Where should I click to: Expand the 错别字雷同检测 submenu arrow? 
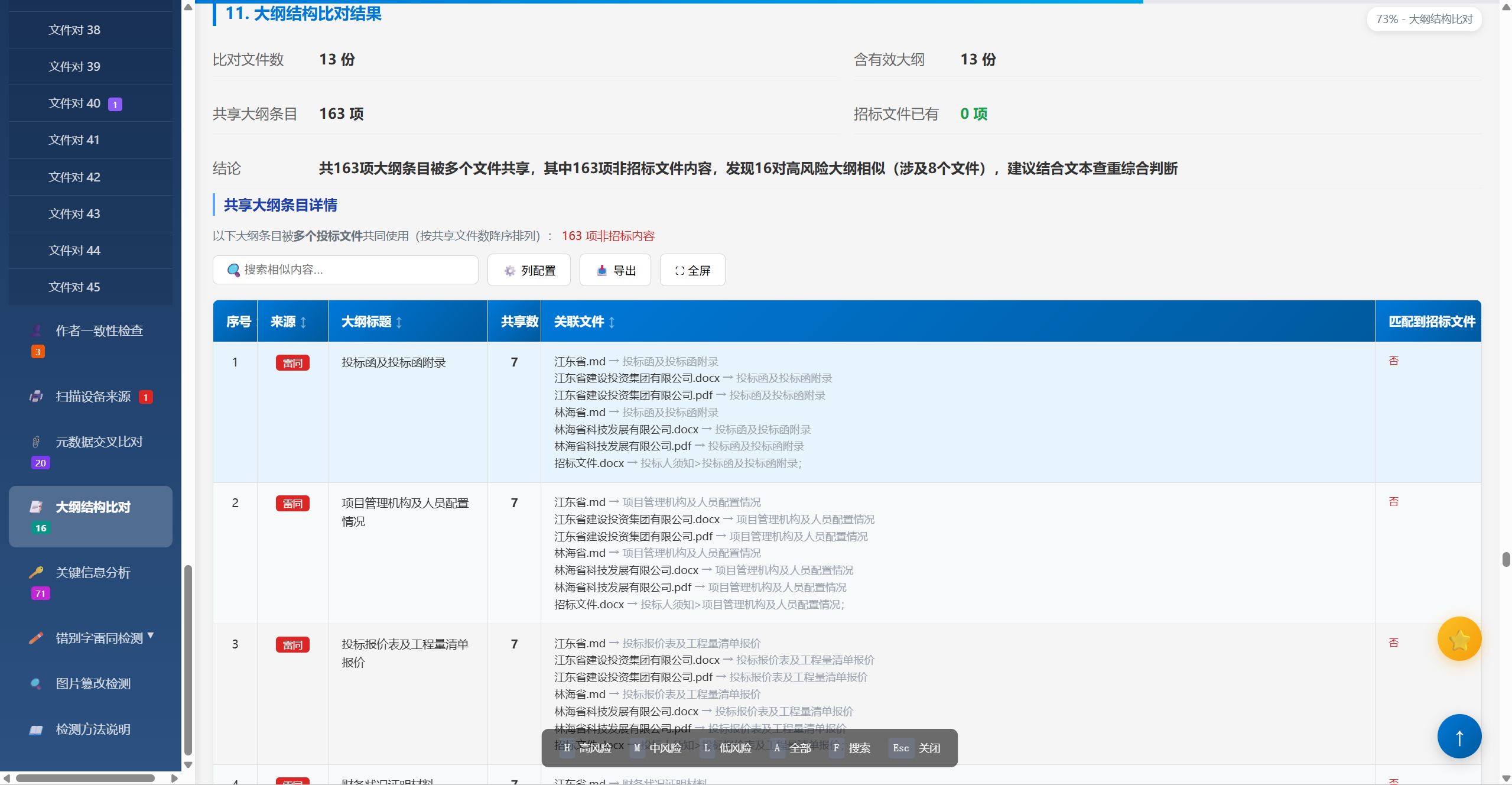point(151,635)
